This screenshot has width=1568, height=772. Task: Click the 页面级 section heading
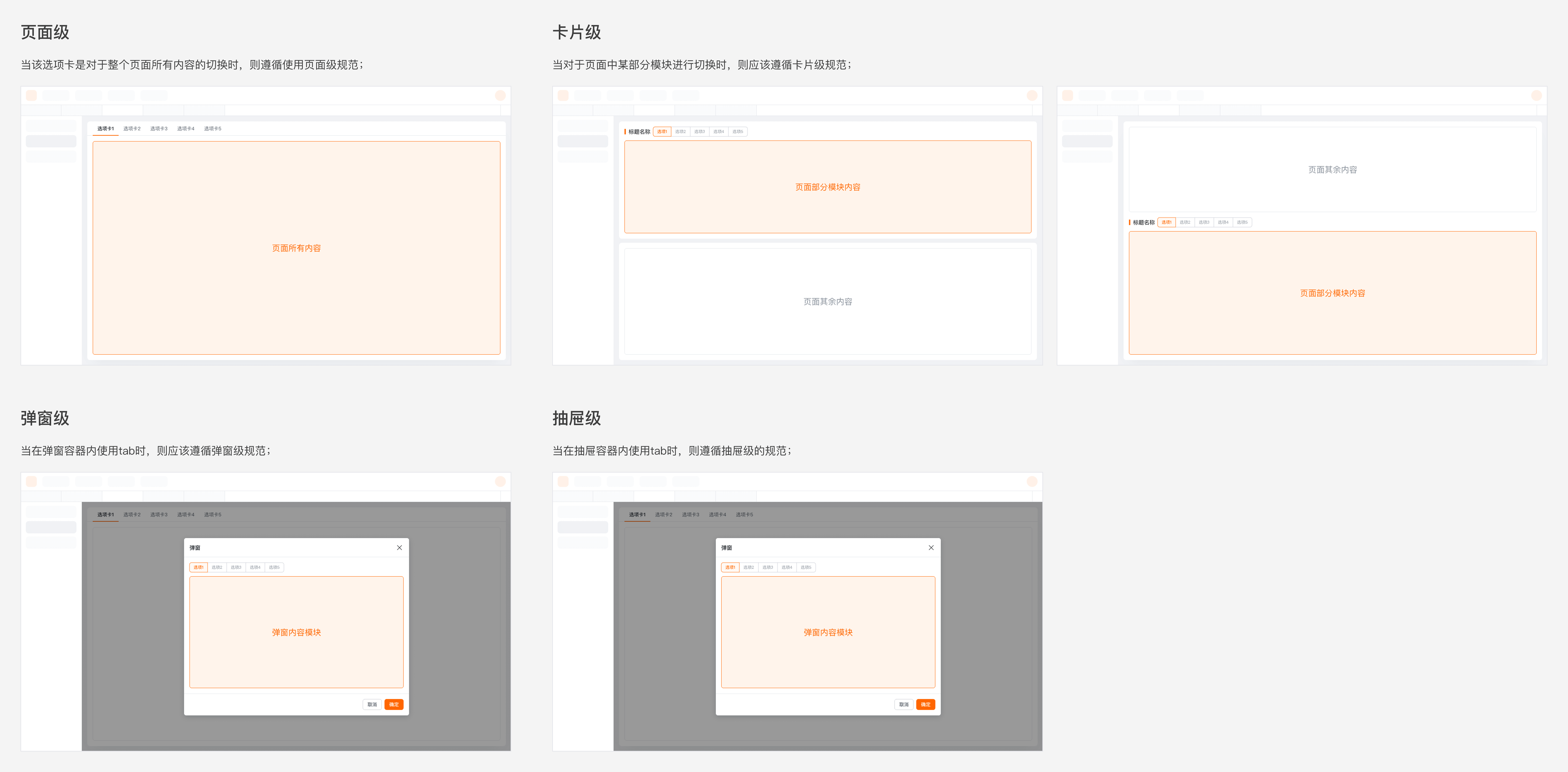45,32
